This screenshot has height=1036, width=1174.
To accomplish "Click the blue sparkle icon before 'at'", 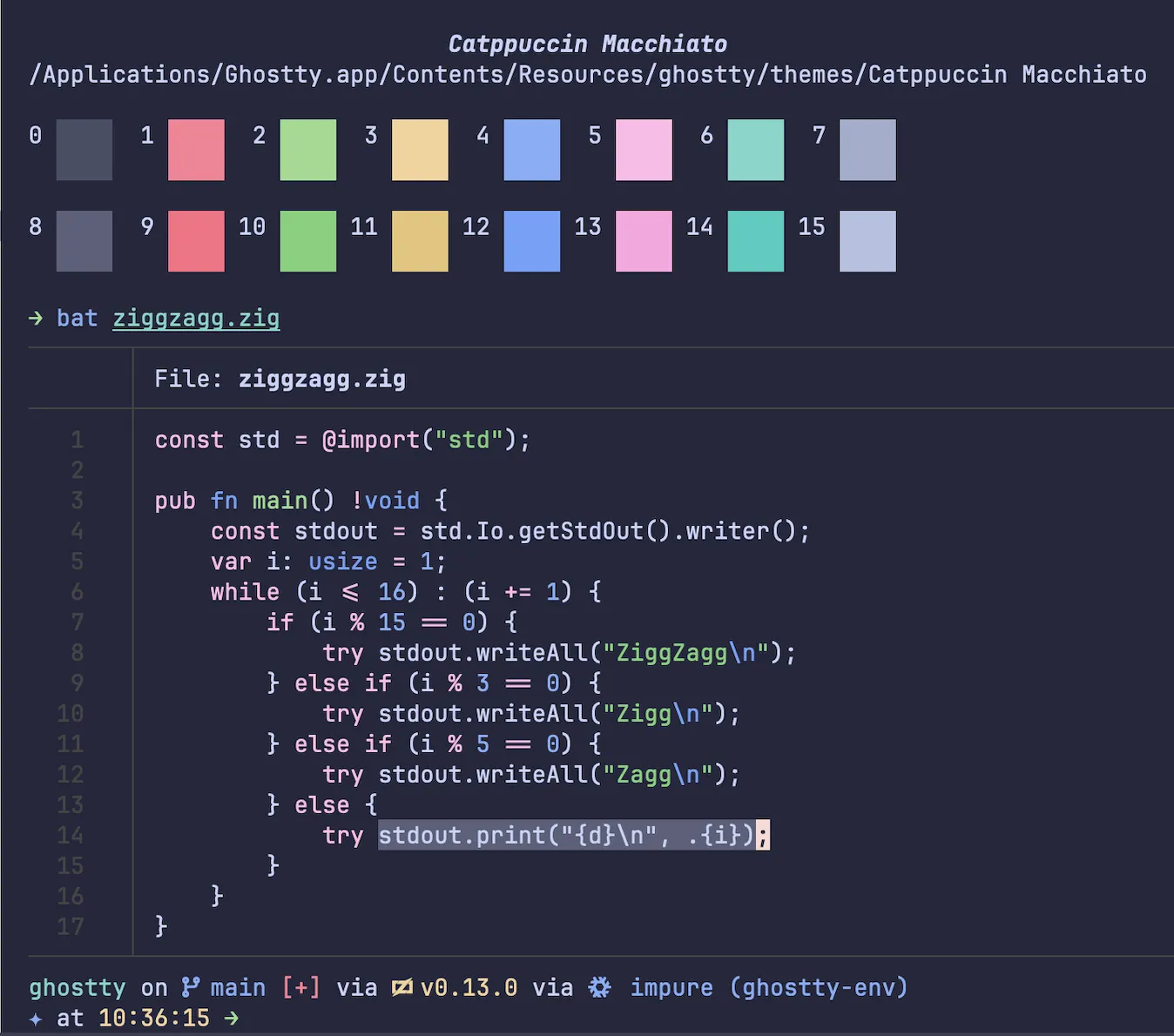I will click(x=36, y=1019).
